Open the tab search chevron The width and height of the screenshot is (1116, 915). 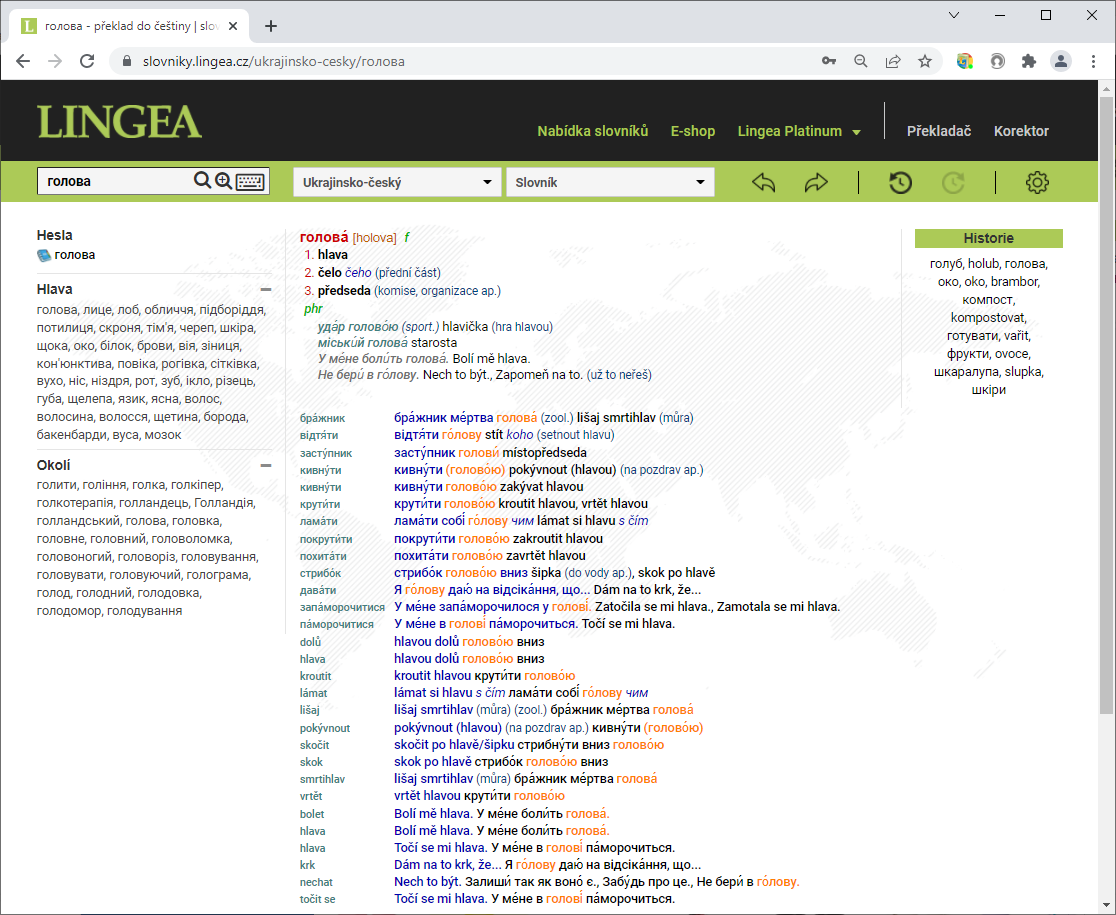pos(954,15)
